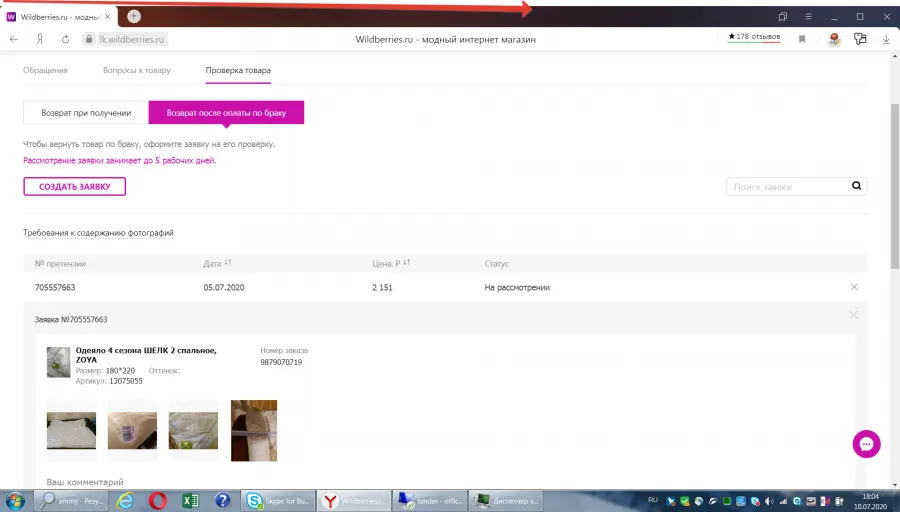900x512 pixels.
Task: Switch to tander-office taskbar window
Action: [x=430, y=501]
